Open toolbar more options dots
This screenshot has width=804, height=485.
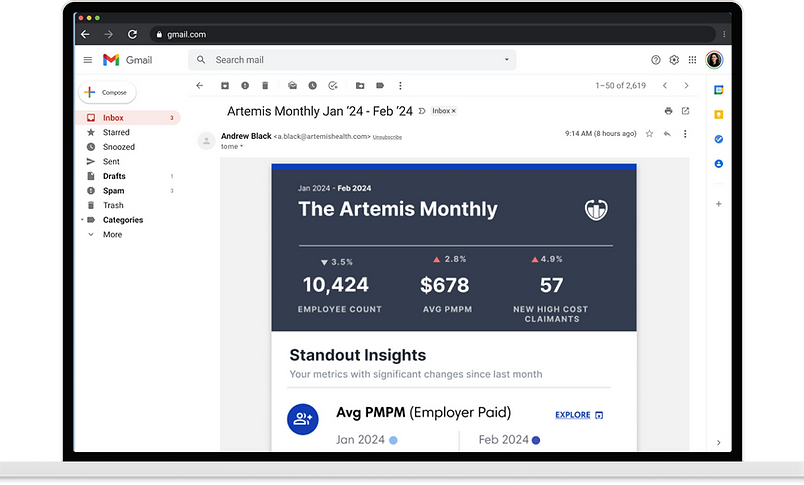pyautogui.click(x=400, y=86)
